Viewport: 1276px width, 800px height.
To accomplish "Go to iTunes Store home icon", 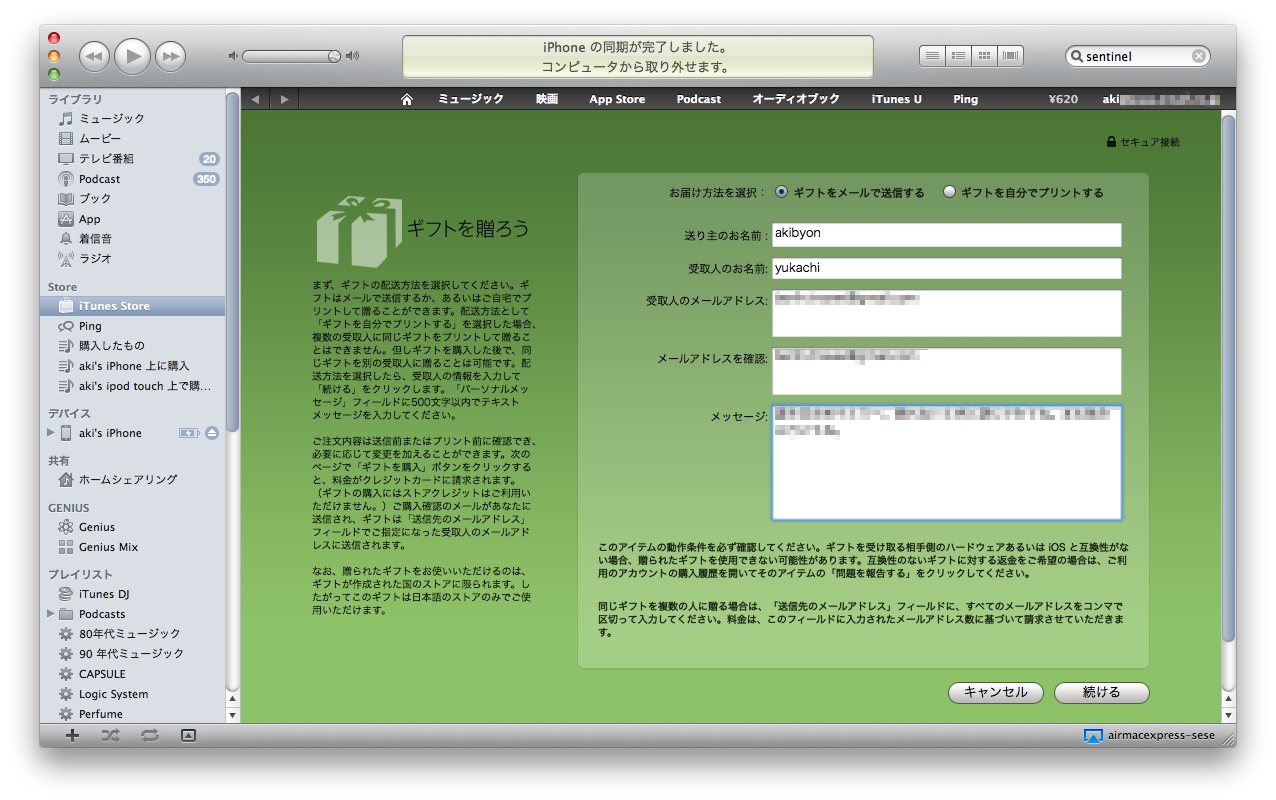I will point(406,99).
